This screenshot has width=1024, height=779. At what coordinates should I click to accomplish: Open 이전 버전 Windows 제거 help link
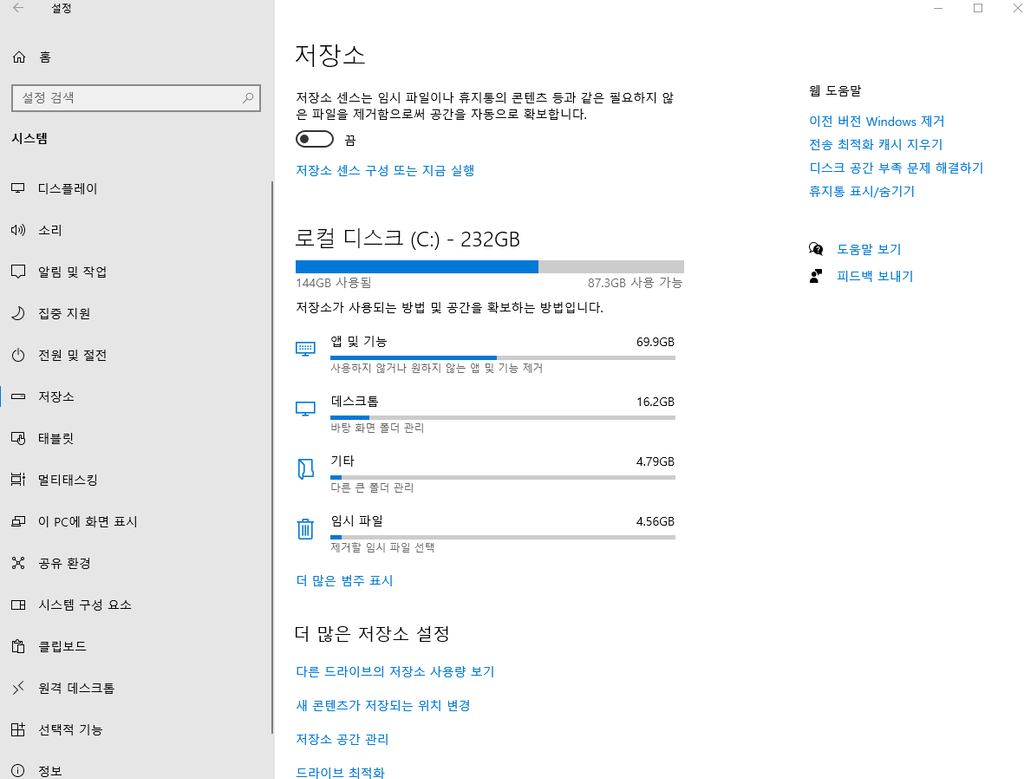[876, 121]
